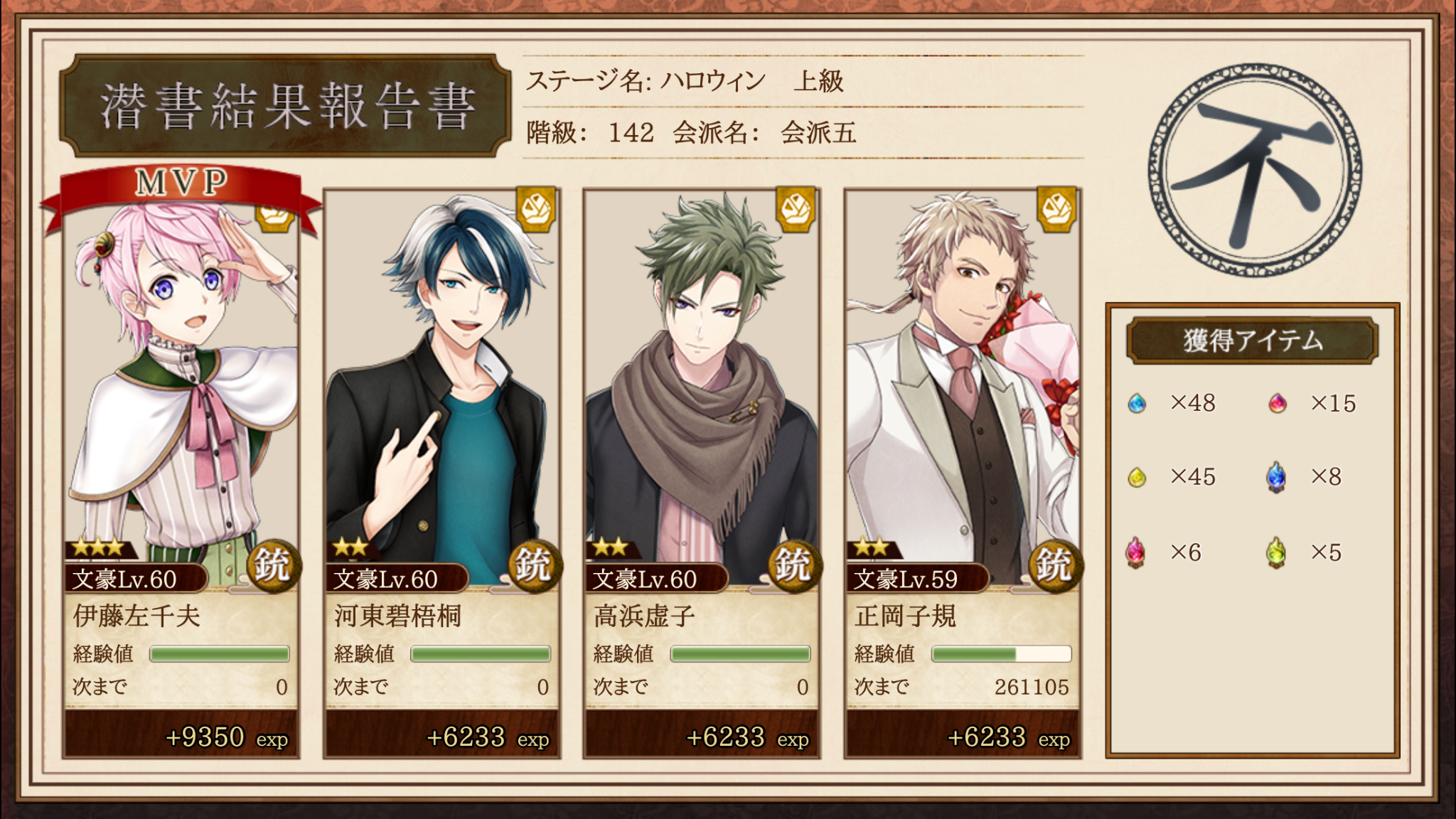Select the 高浜虚子 character portrait
Image resolution: width=1456 pixels, height=819 pixels.
(x=702, y=387)
